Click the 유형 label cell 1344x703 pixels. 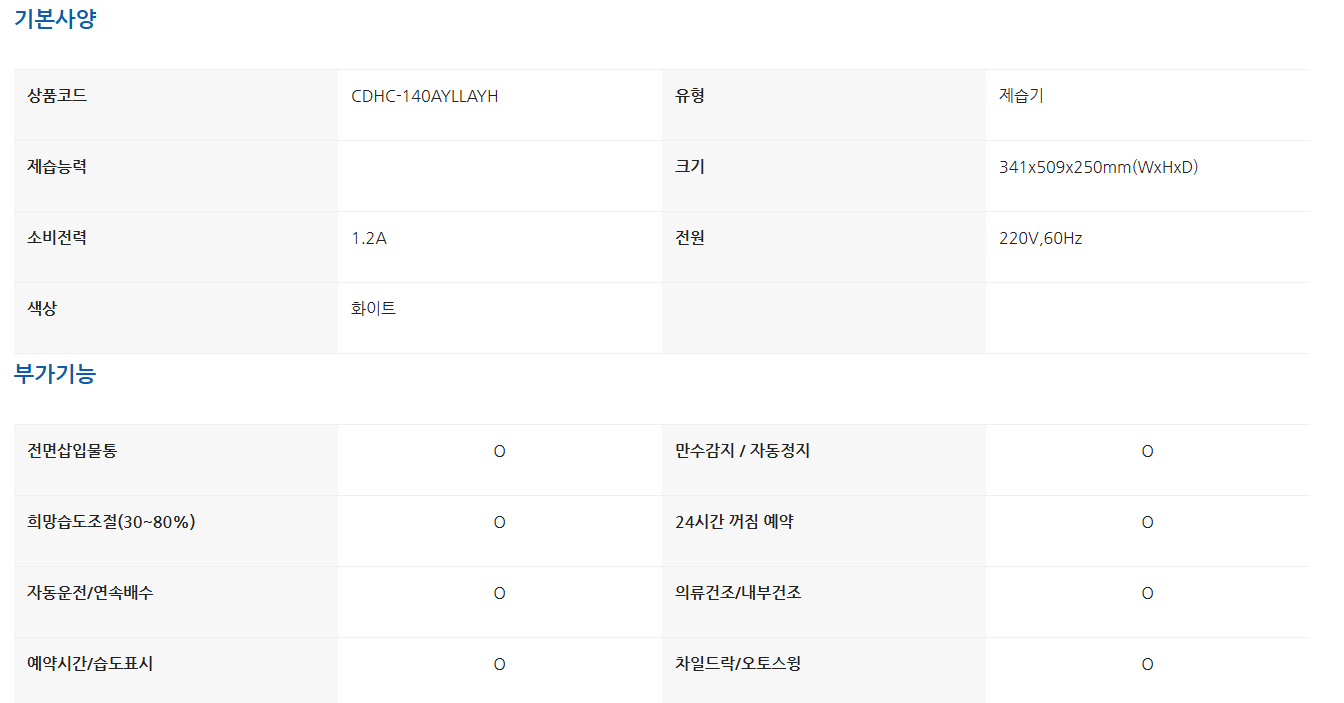coord(690,97)
